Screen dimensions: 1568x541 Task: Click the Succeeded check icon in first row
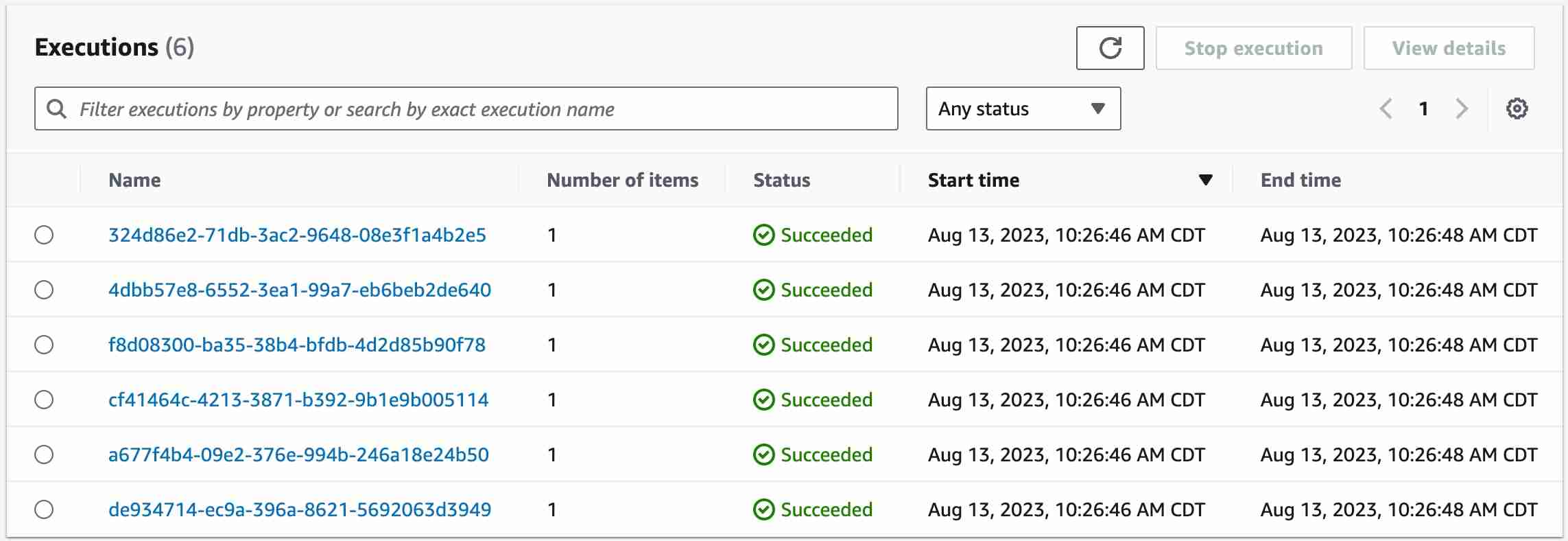(x=763, y=235)
